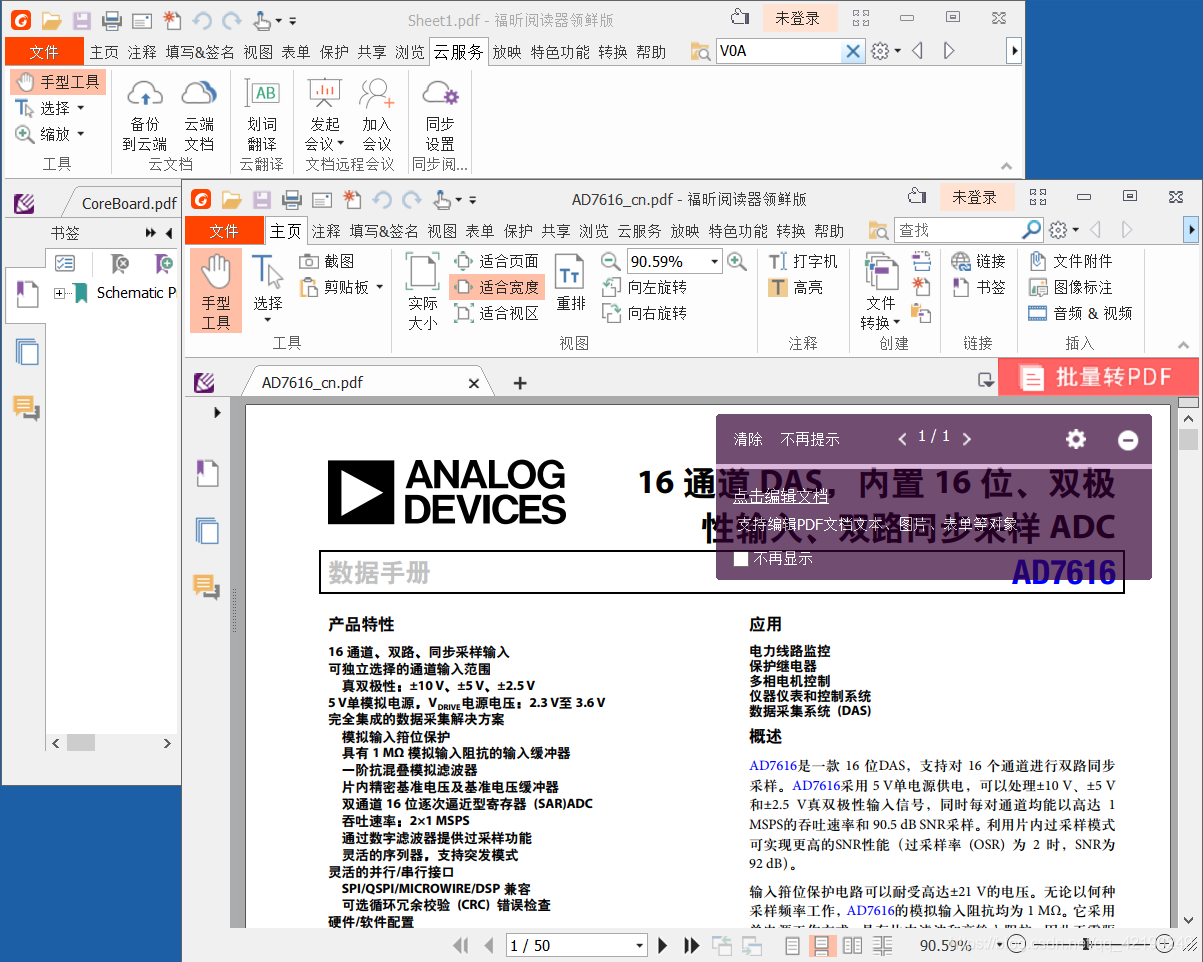This screenshot has width=1203, height=962.
Task: Click the zoom in magnifier in the ribbon
Action: (737, 261)
